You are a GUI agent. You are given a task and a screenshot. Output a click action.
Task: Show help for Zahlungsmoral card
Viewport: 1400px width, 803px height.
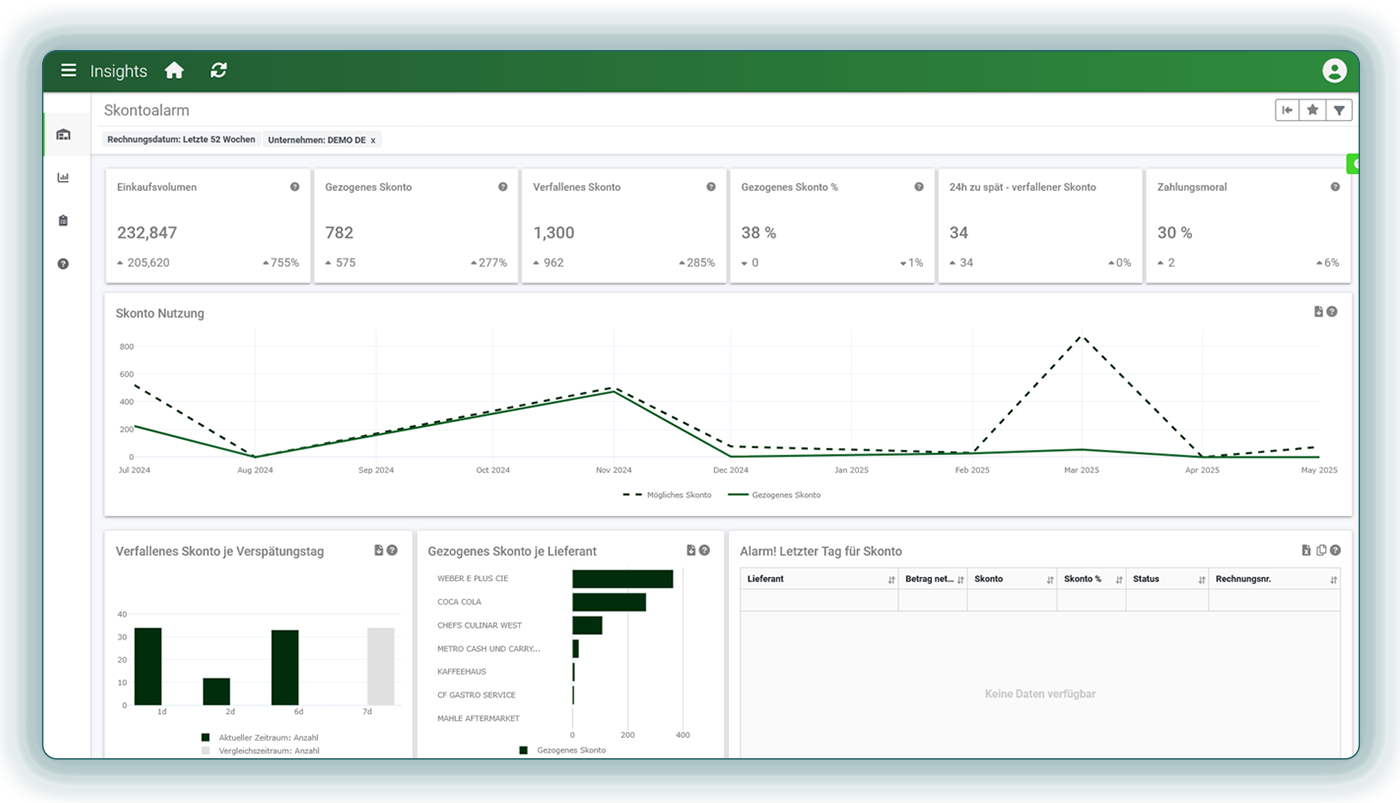[x=1335, y=187]
